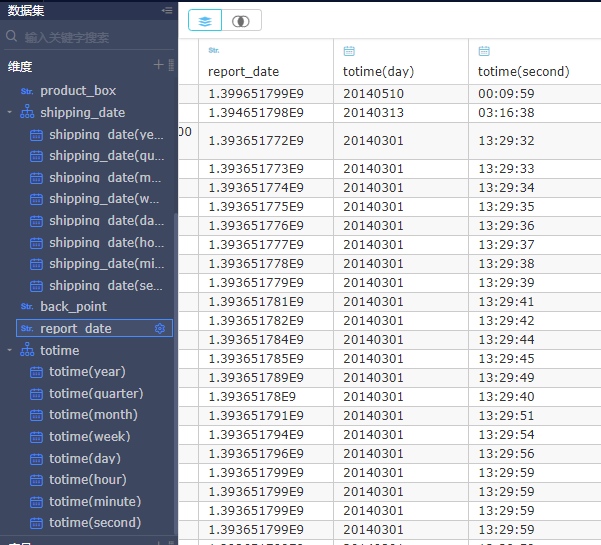The width and height of the screenshot is (601, 545).
Task: Select totime(month) field
Action: (x=94, y=415)
